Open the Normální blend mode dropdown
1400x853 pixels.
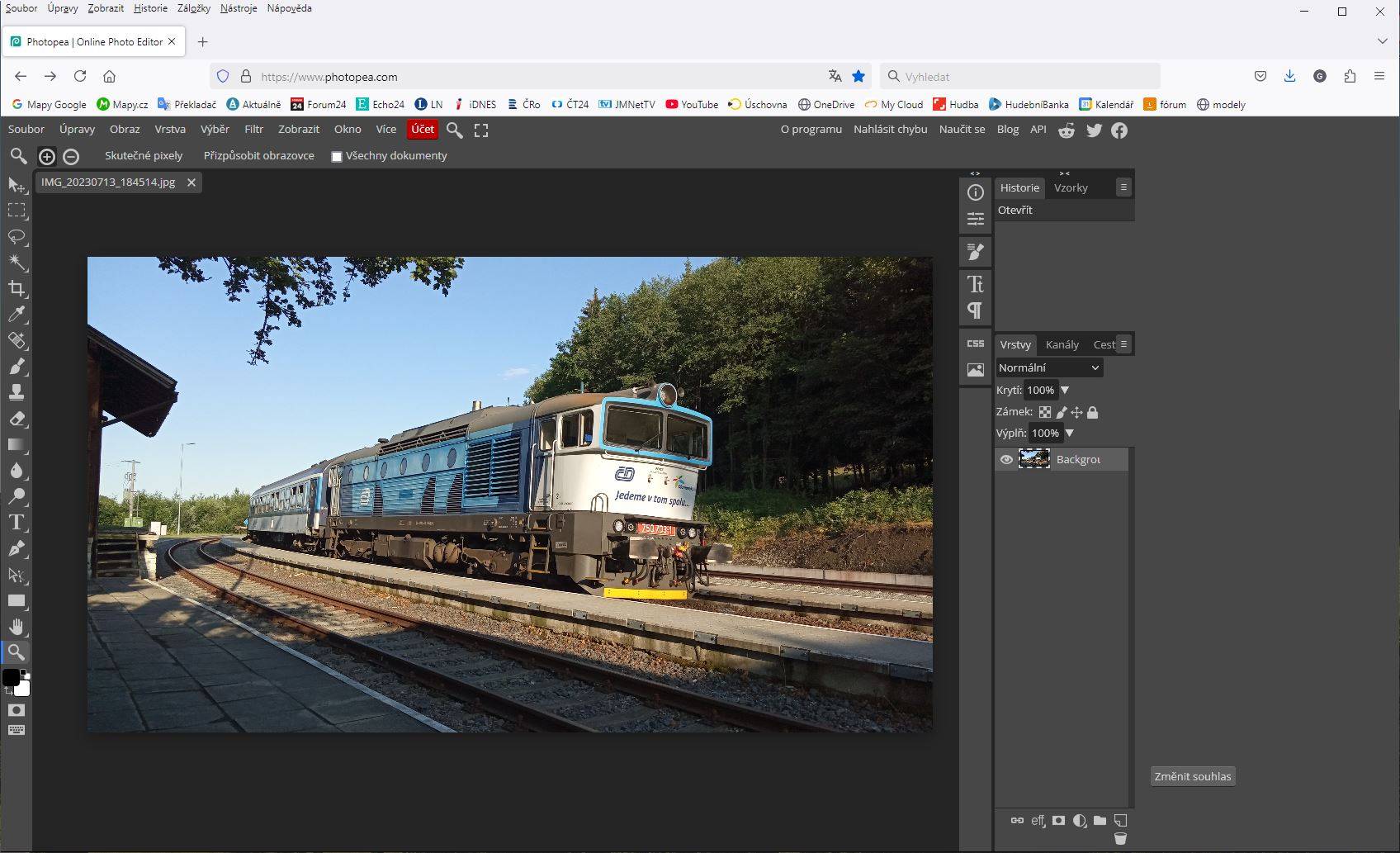(x=1048, y=367)
